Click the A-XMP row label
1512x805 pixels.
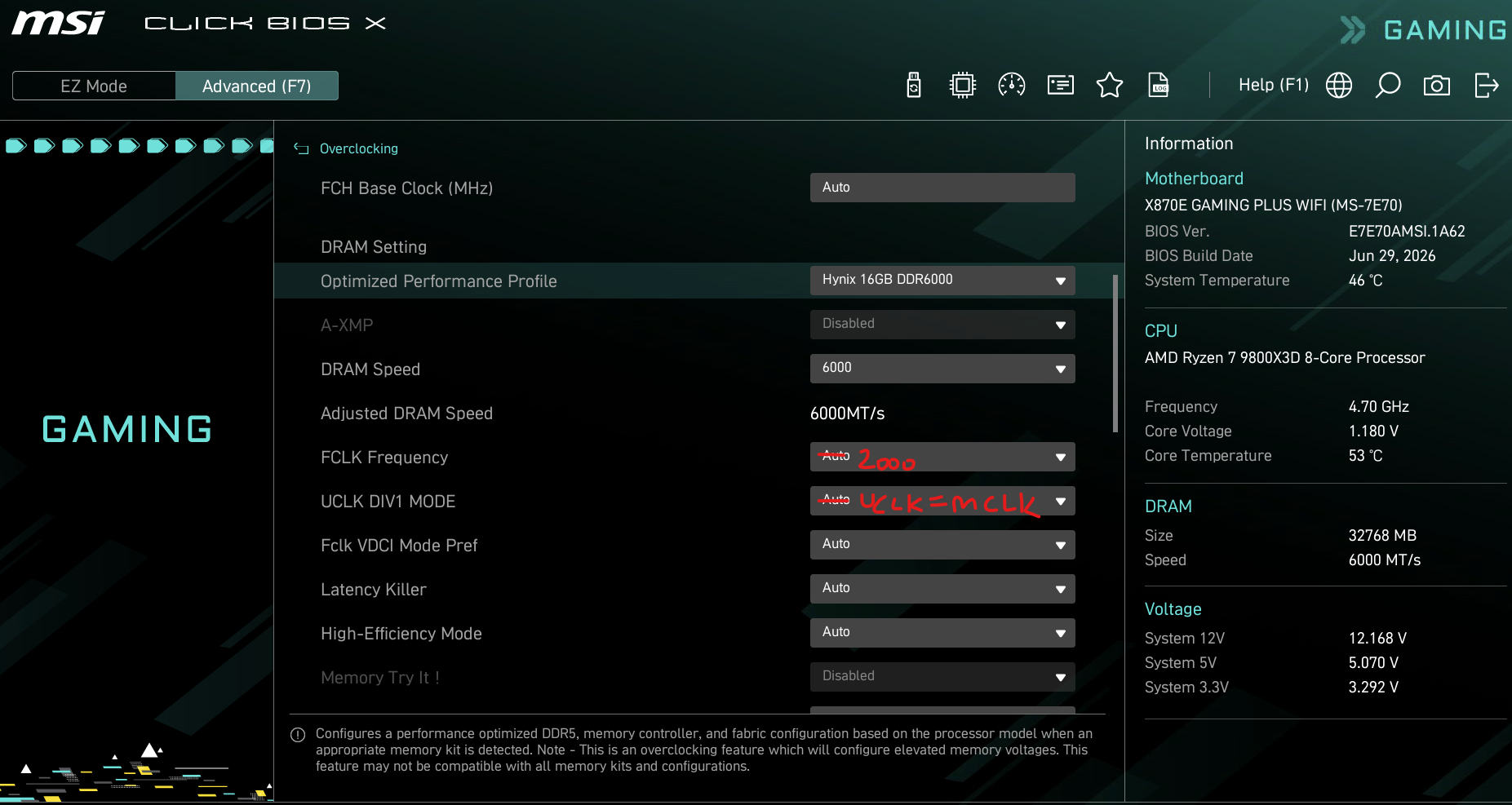click(347, 325)
